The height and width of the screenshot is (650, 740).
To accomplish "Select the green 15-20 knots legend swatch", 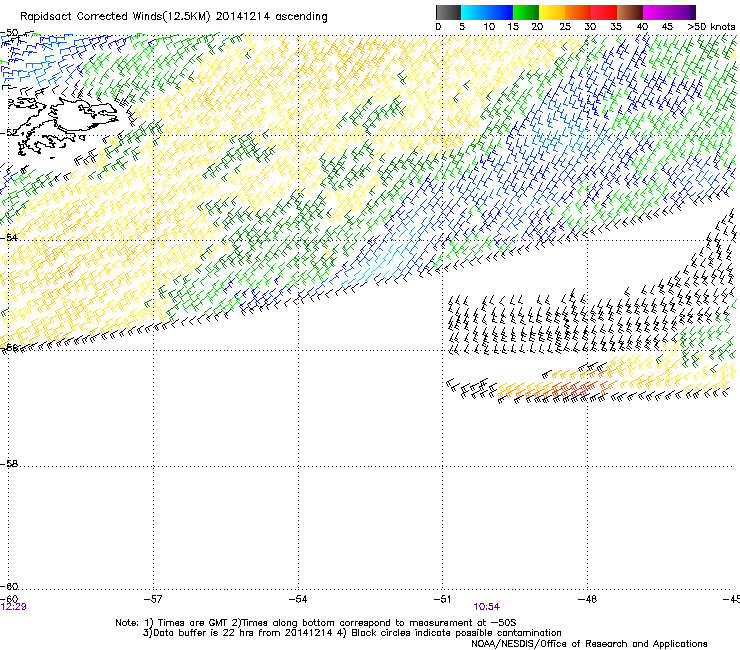I will (526, 12).
